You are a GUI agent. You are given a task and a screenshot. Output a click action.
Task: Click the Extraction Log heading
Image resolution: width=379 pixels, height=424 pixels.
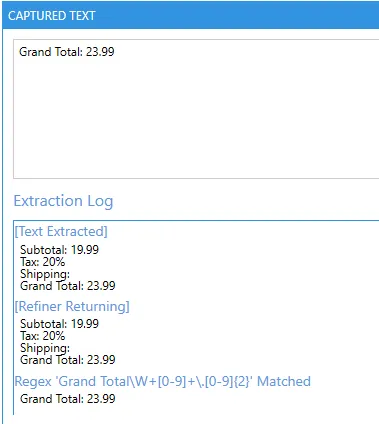(x=63, y=201)
